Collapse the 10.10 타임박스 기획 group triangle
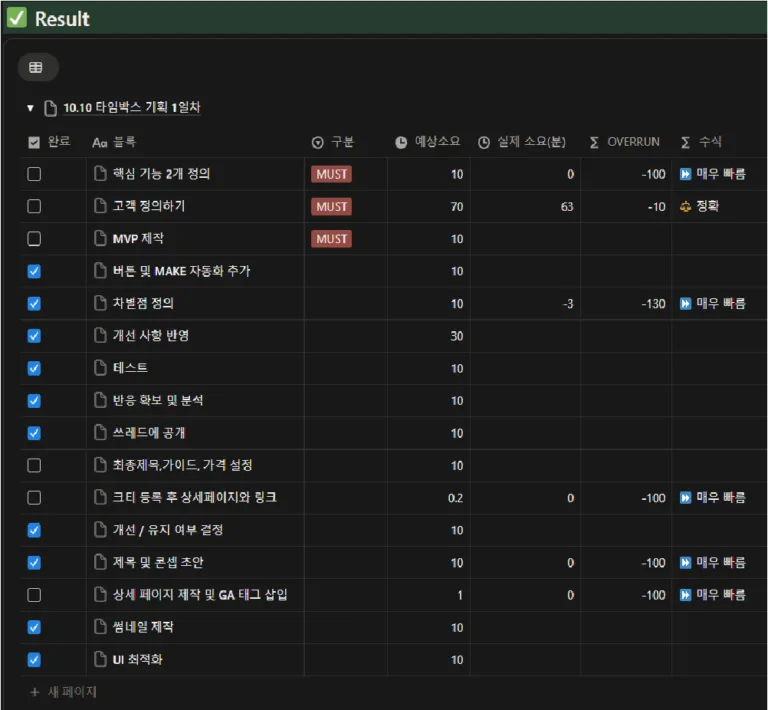 (30, 108)
